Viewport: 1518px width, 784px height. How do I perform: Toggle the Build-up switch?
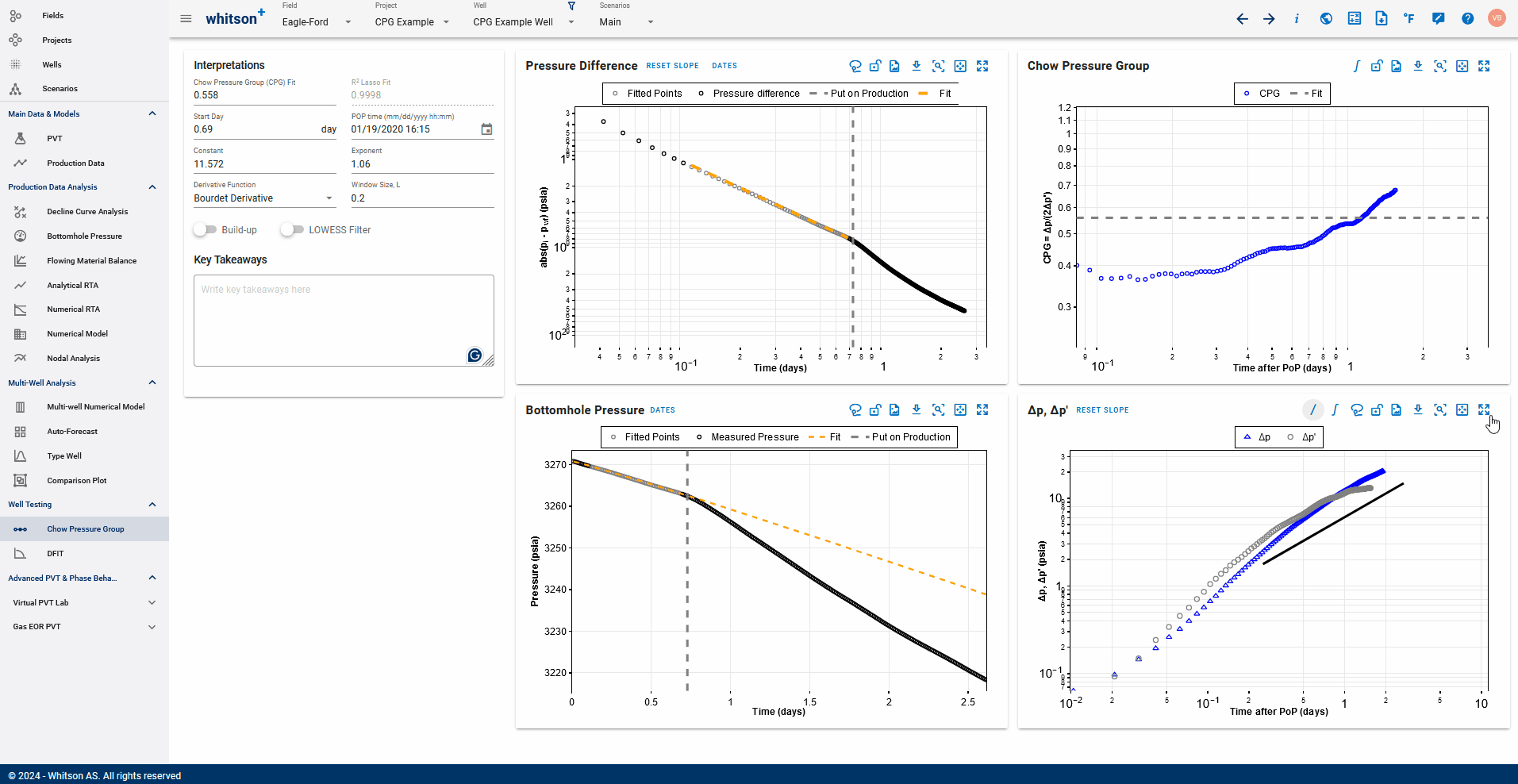point(205,230)
